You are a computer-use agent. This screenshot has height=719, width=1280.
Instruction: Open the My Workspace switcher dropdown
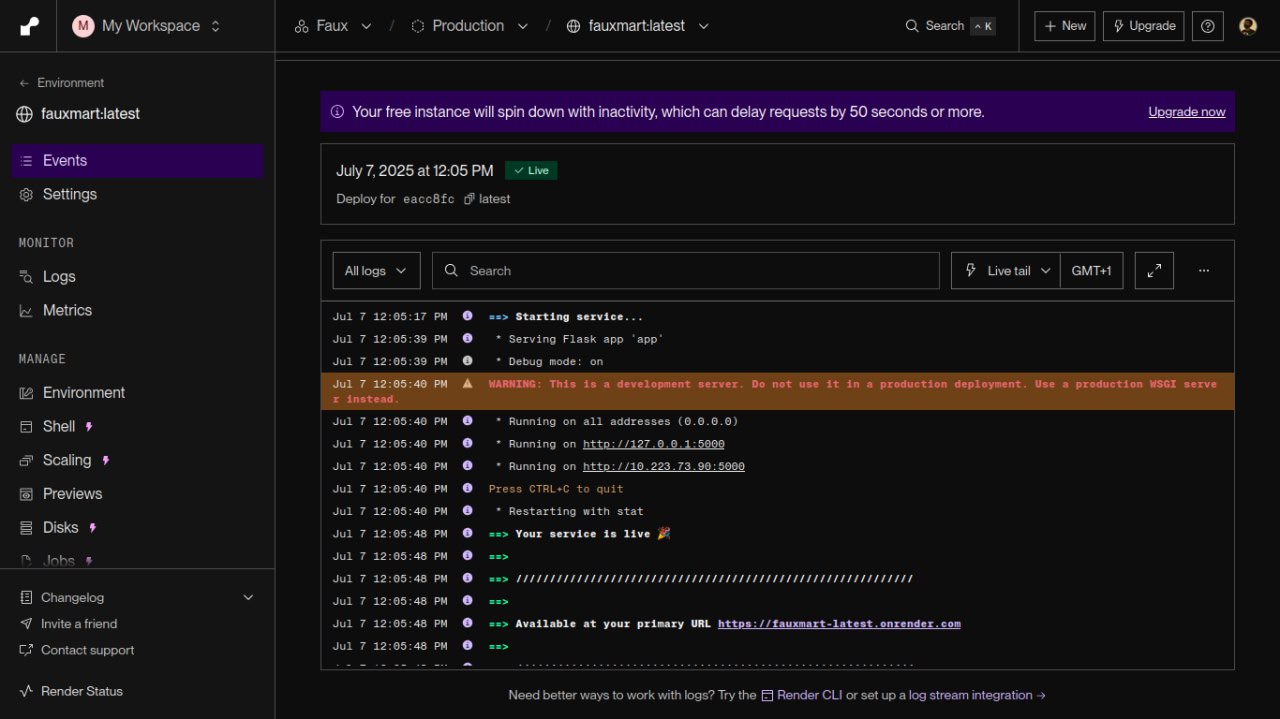[x=147, y=26]
